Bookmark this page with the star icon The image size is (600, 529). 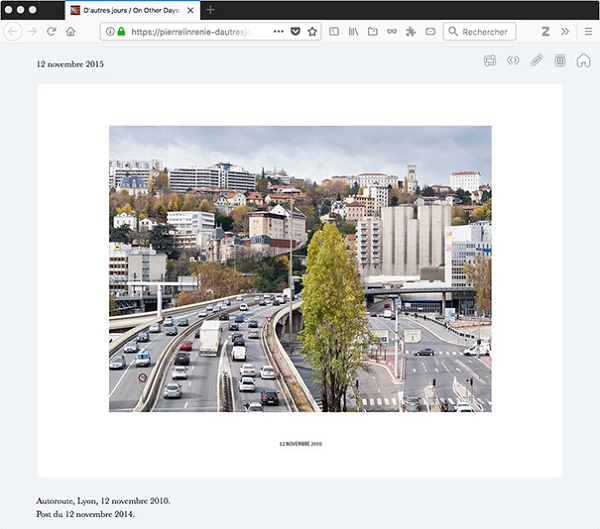(312, 32)
